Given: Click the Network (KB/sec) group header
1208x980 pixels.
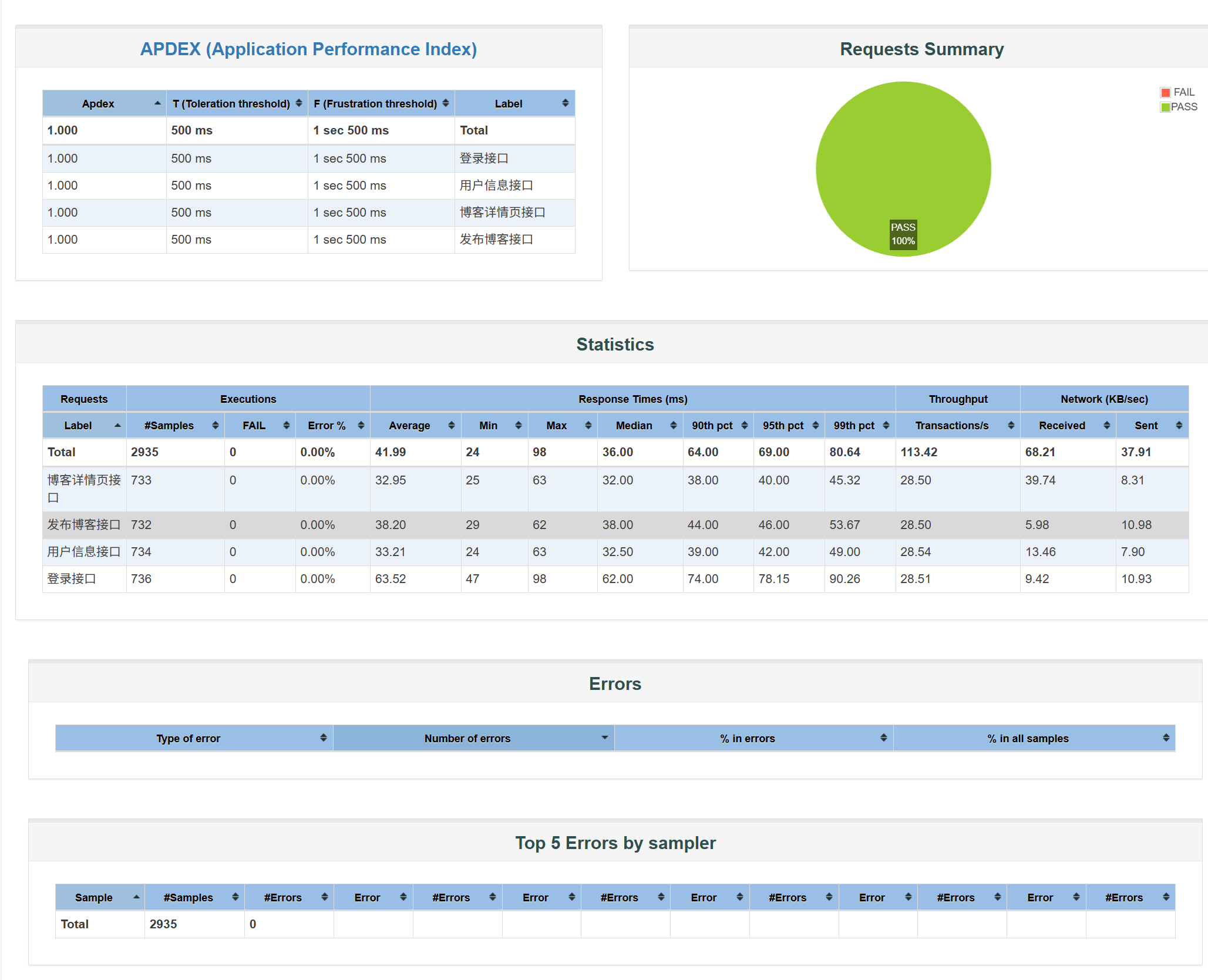Looking at the screenshot, I should [1104, 399].
